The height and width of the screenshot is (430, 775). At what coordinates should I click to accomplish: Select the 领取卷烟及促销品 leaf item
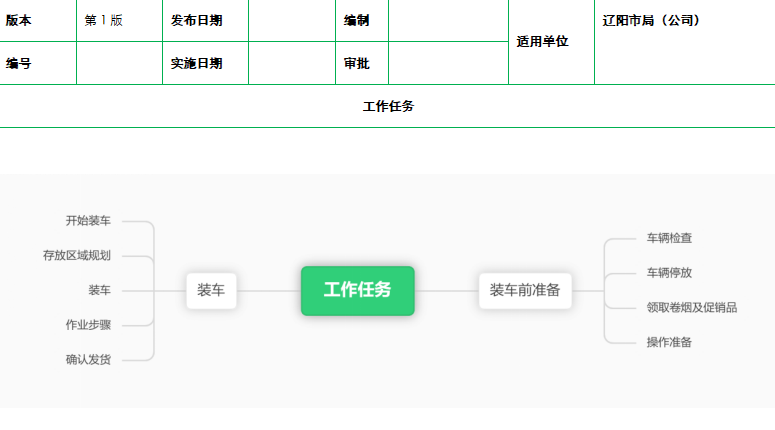pyautogui.click(x=692, y=308)
